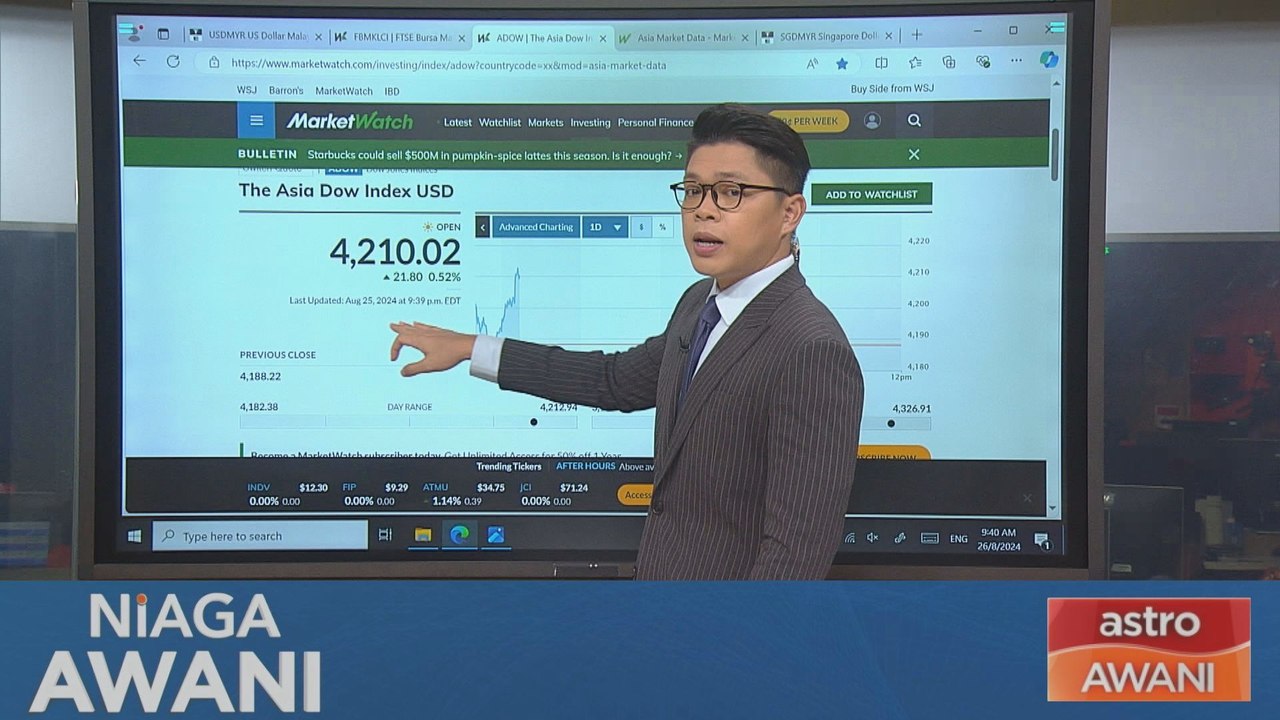Open the Copilot icon in Edge
1280x720 pixels.
1048,60
